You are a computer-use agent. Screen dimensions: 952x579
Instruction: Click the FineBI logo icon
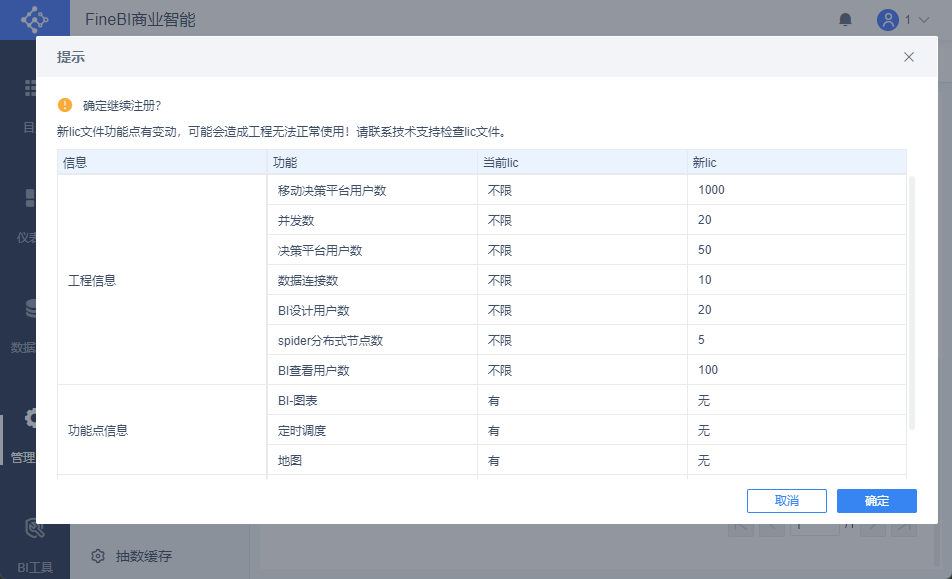(34, 19)
